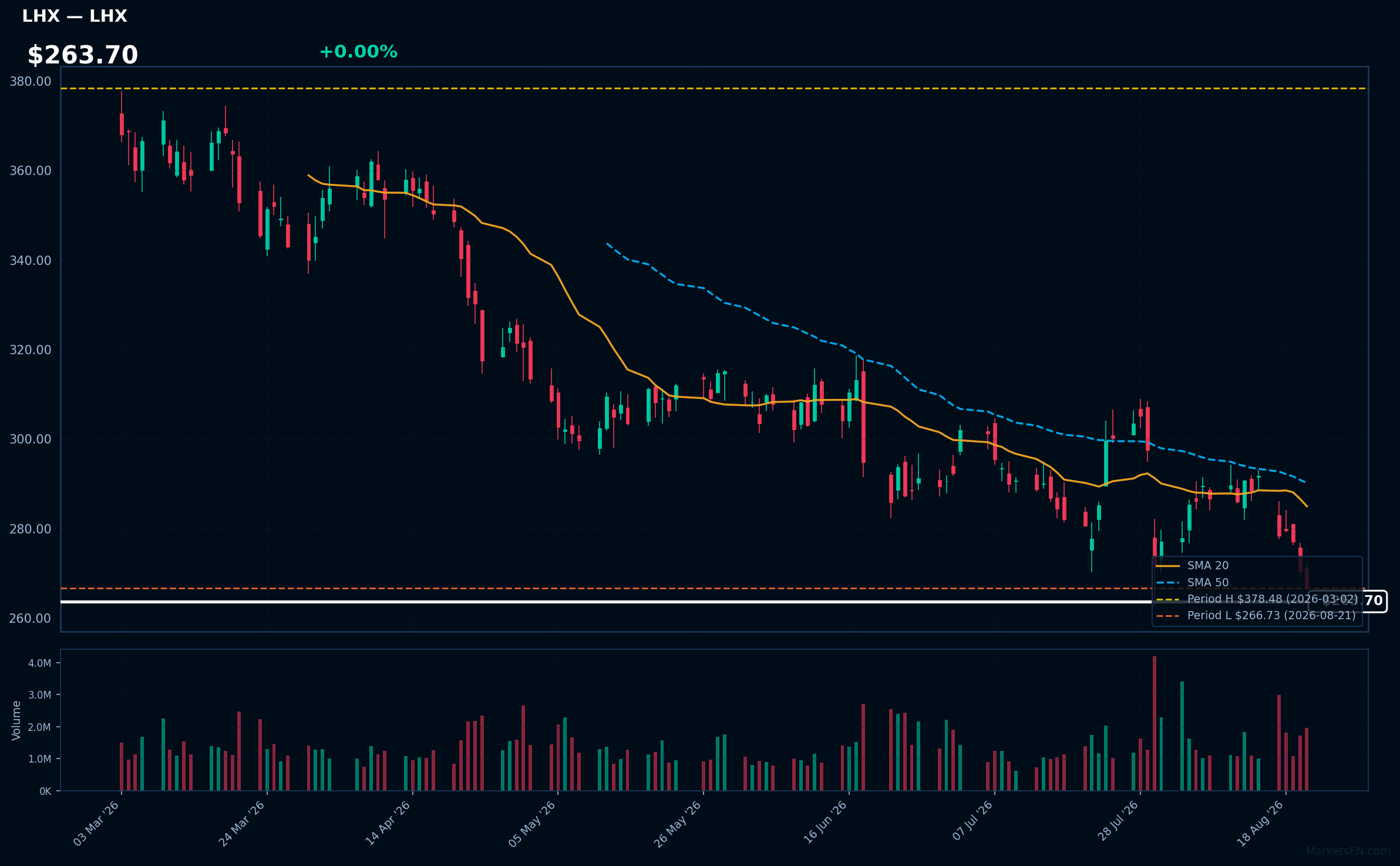Click the 05 May '26 date label
The width and height of the screenshot is (1400, 866).
(532, 823)
